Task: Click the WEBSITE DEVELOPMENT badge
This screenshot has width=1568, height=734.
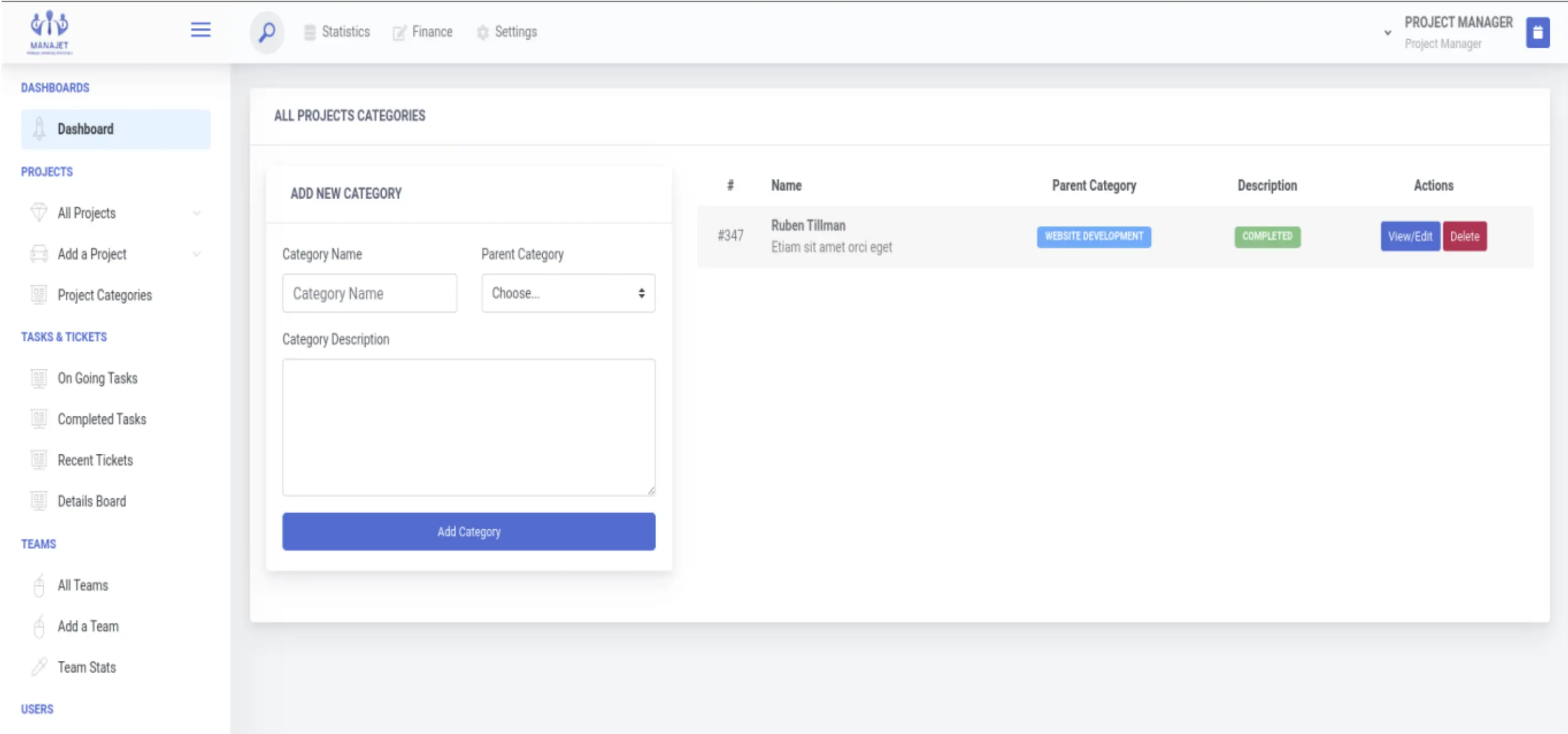Action: pos(1093,236)
